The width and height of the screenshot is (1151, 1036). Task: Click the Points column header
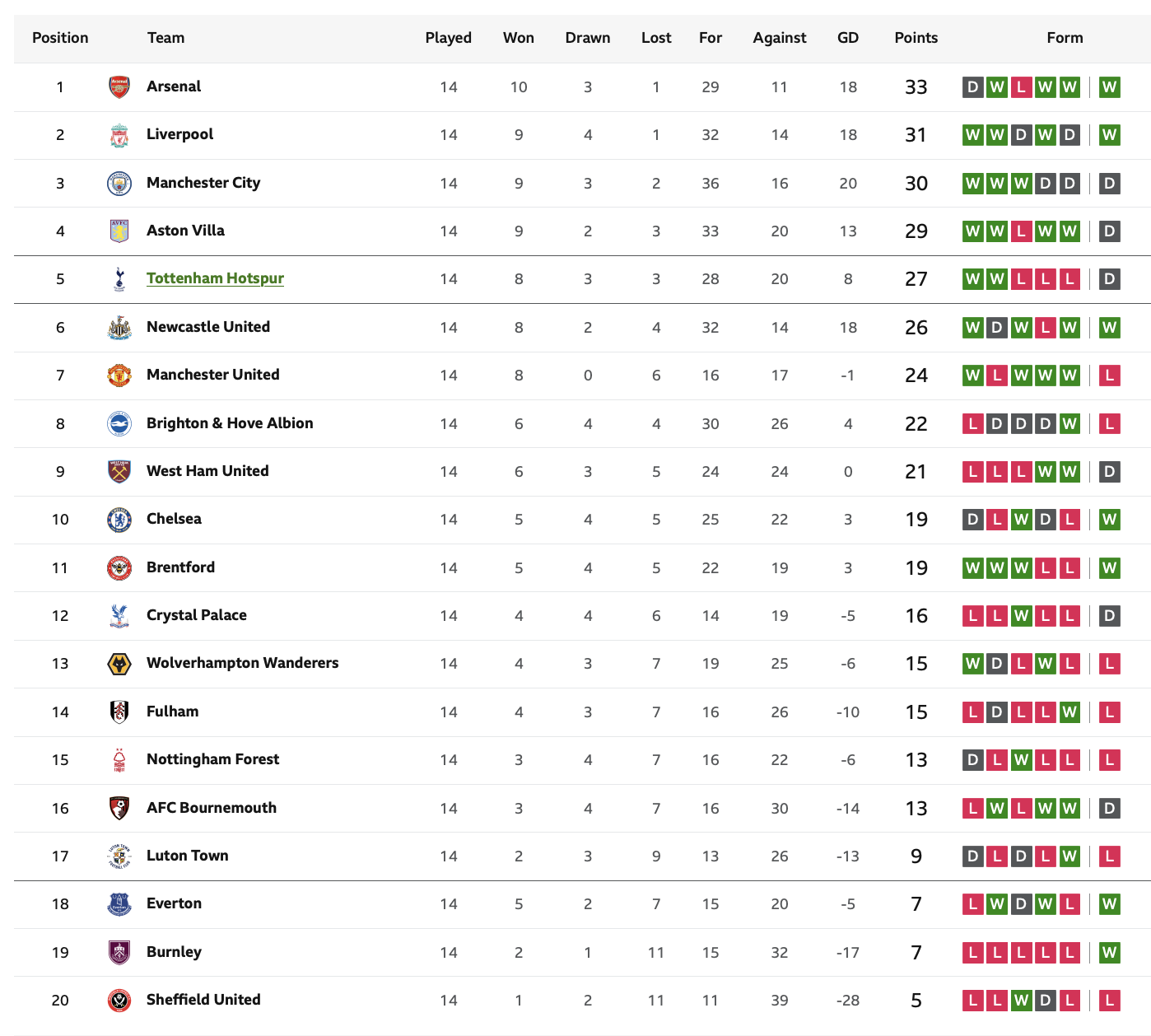coord(916,38)
